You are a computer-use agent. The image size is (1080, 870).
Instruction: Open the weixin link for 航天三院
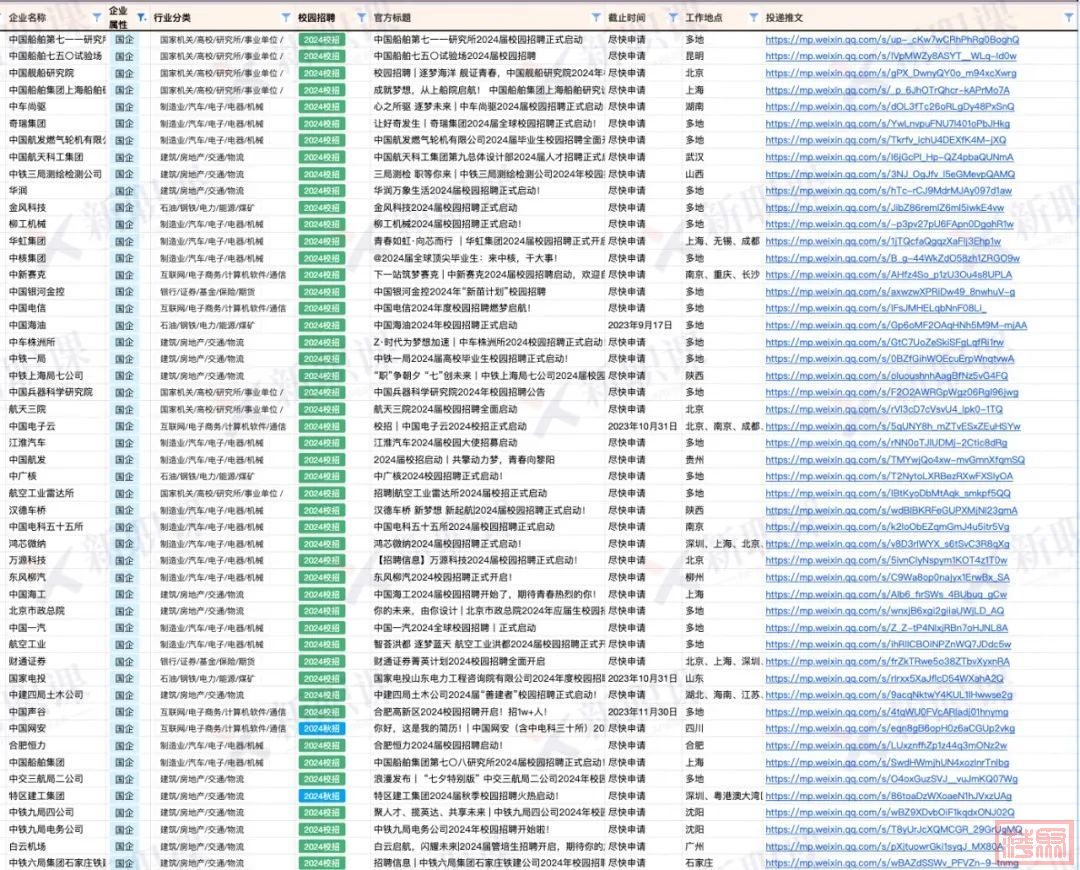tap(884, 409)
